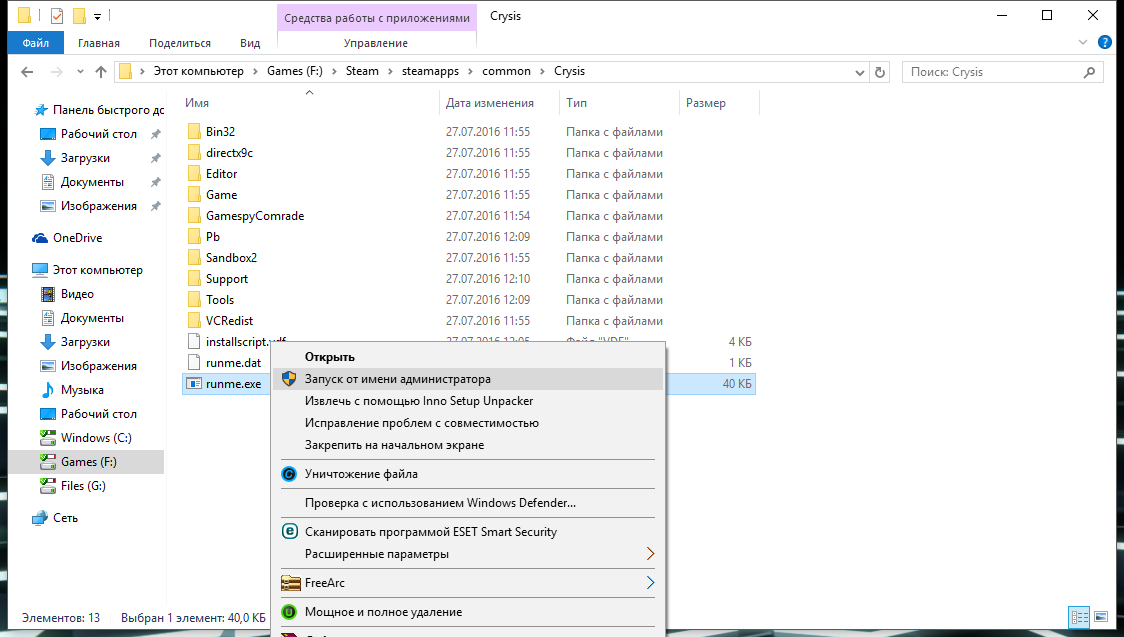The height and width of the screenshot is (637, 1124).
Task: Select the Sandbox2 folder
Action: (231, 258)
